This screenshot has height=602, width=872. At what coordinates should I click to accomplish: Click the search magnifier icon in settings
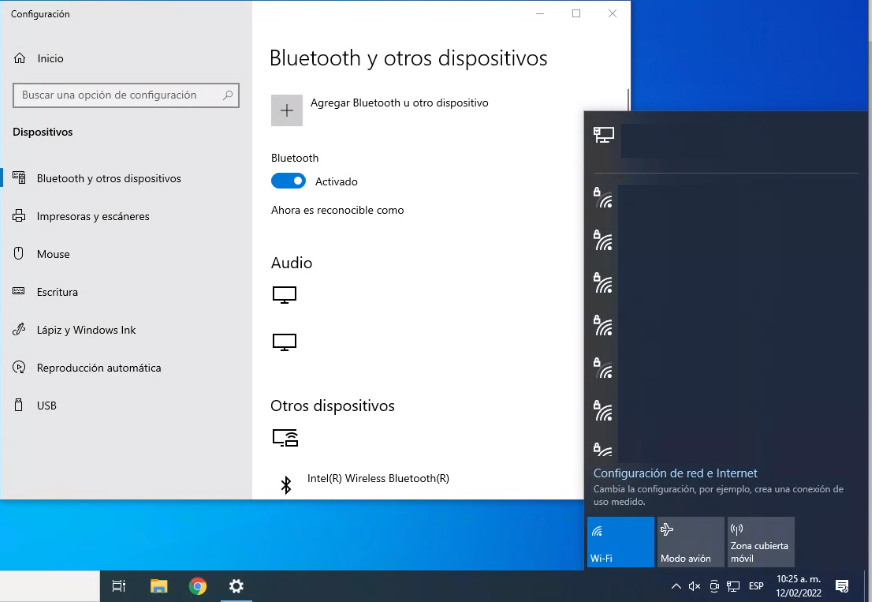point(227,95)
